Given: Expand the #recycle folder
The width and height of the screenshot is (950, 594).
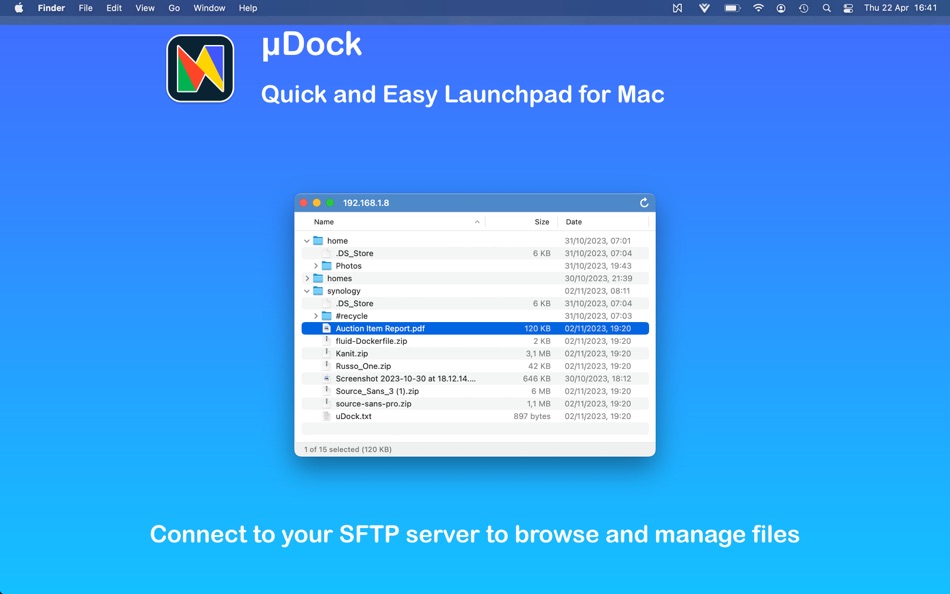Looking at the screenshot, I should click(x=316, y=315).
